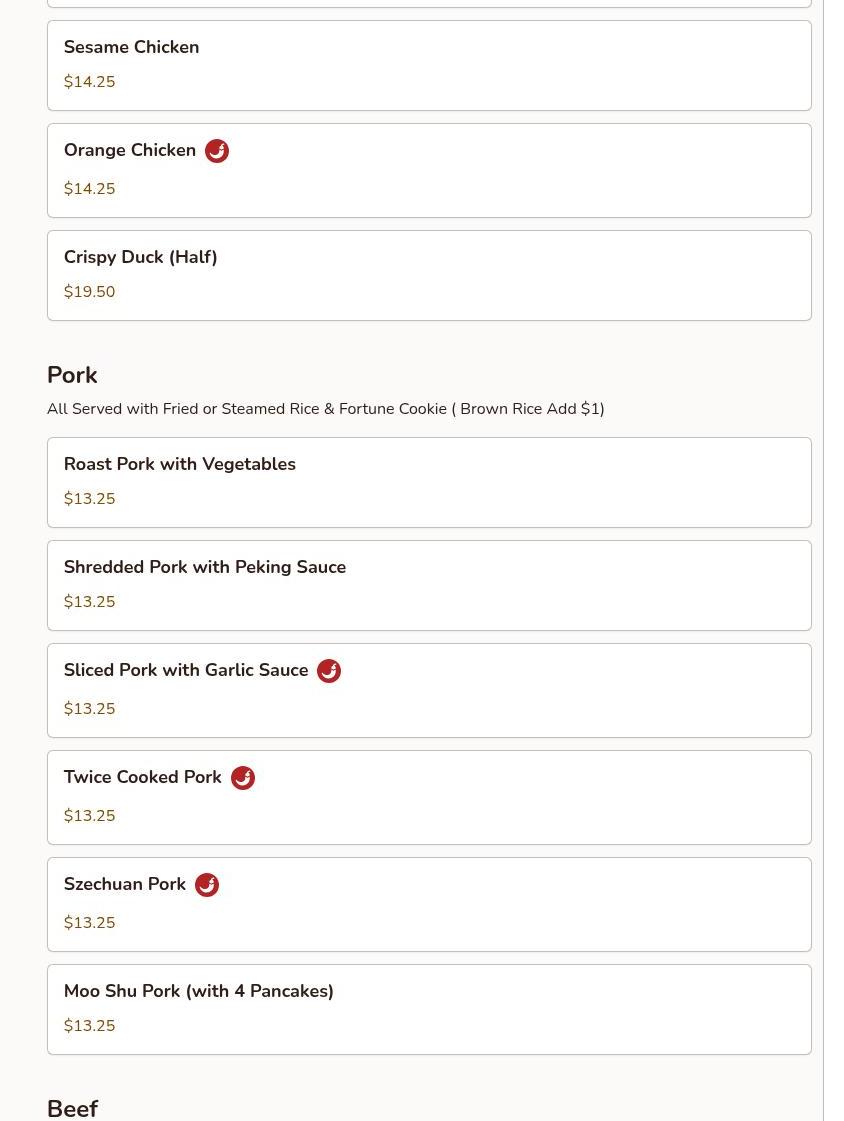Select the Sesame Chicken menu item
844x1121 pixels.
point(131,47)
